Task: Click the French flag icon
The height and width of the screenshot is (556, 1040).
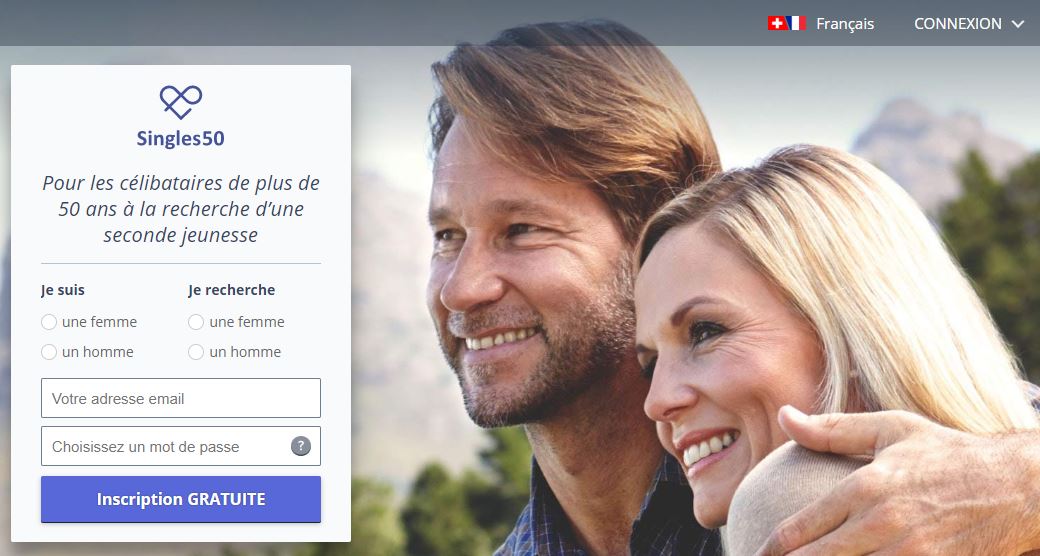Action: point(796,23)
